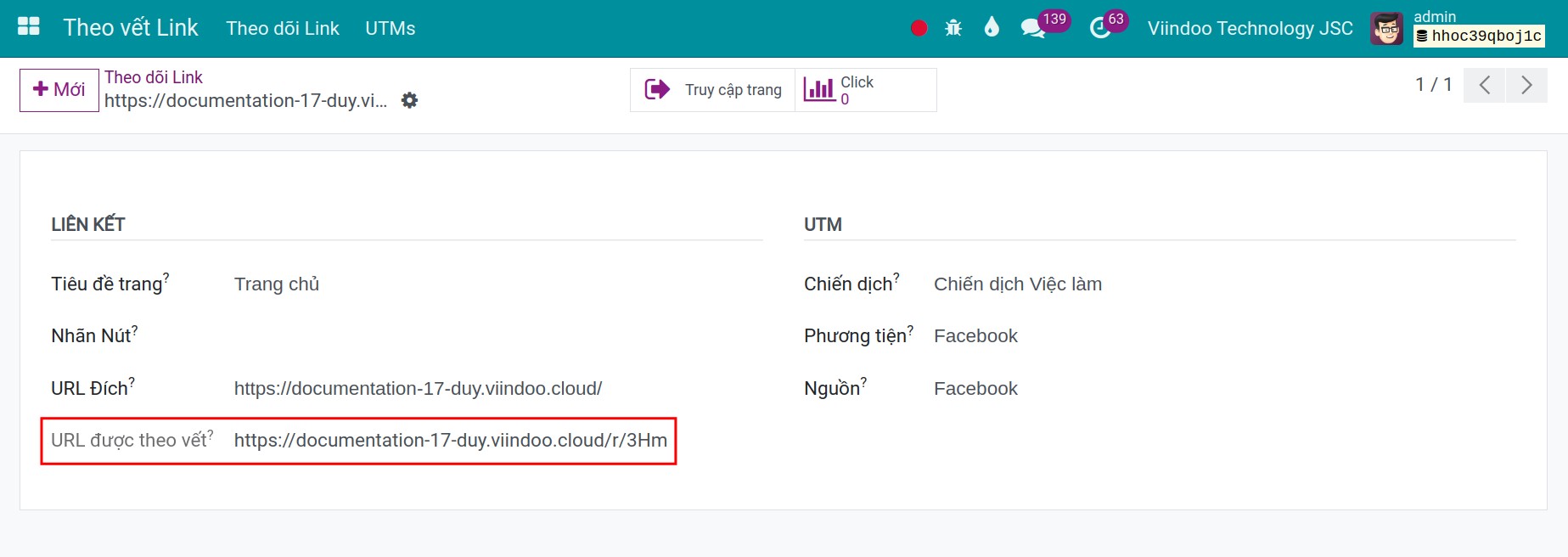
Task: Click URL Đích field value
Action: (418, 388)
